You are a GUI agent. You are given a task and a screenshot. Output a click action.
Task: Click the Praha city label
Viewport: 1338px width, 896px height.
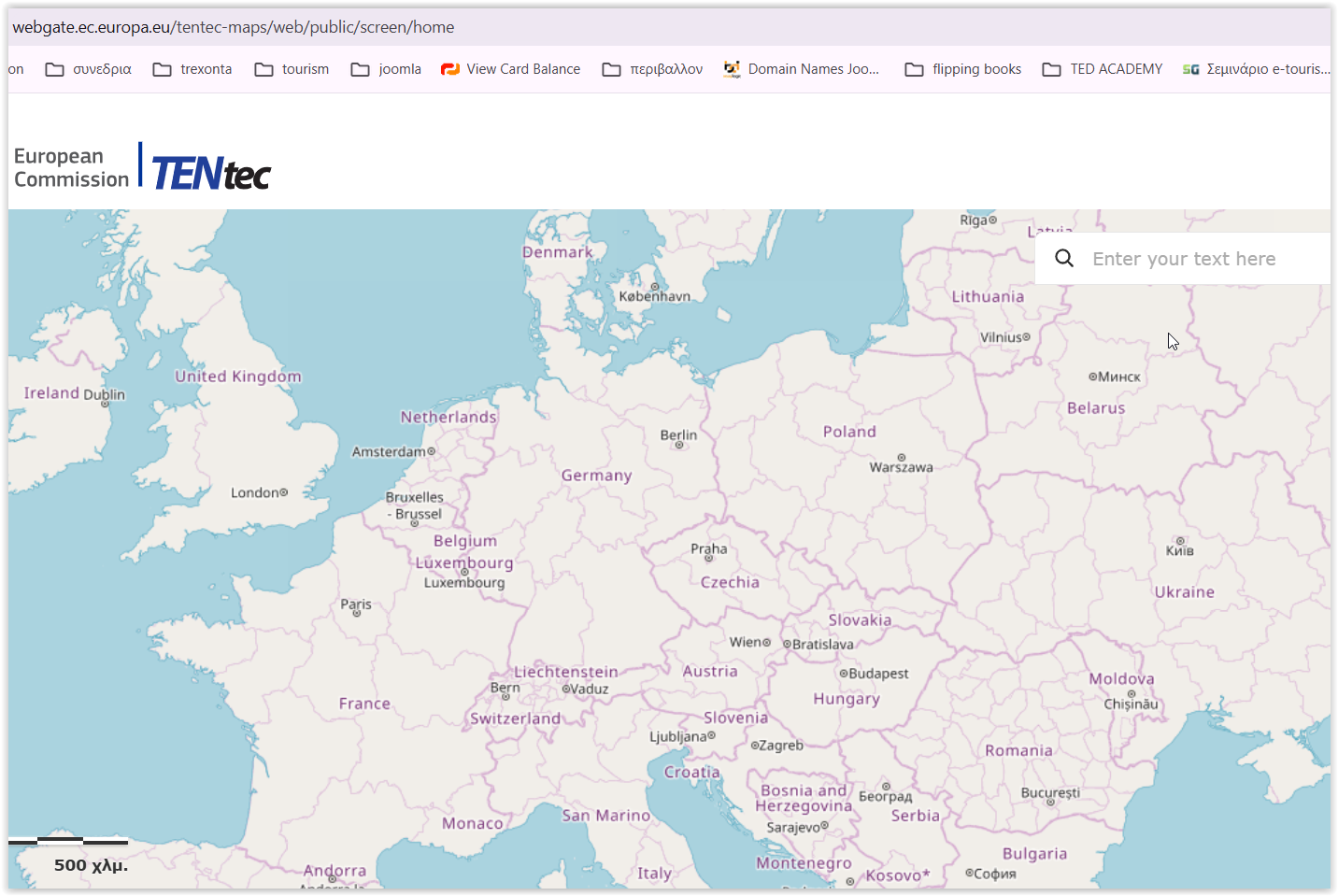tap(709, 549)
